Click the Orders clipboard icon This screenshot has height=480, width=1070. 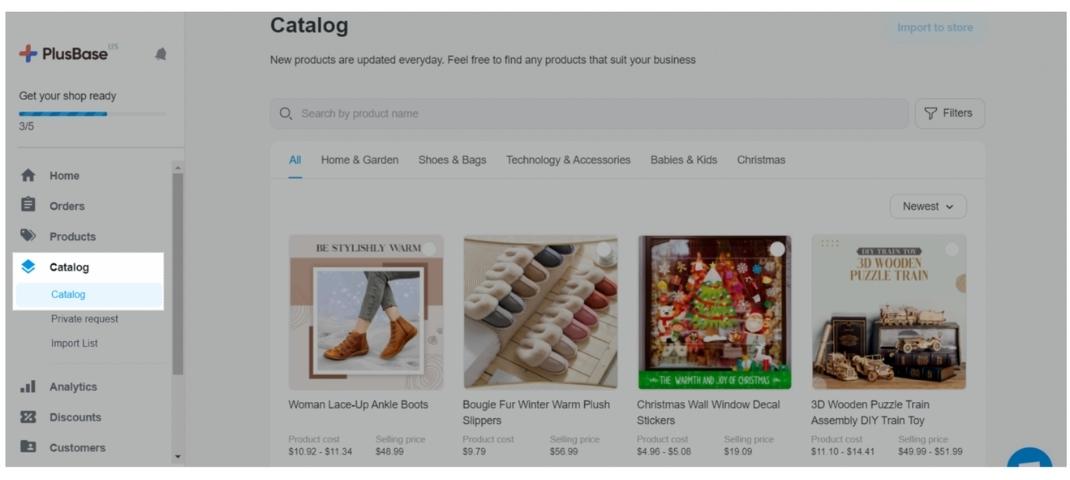click(28, 205)
